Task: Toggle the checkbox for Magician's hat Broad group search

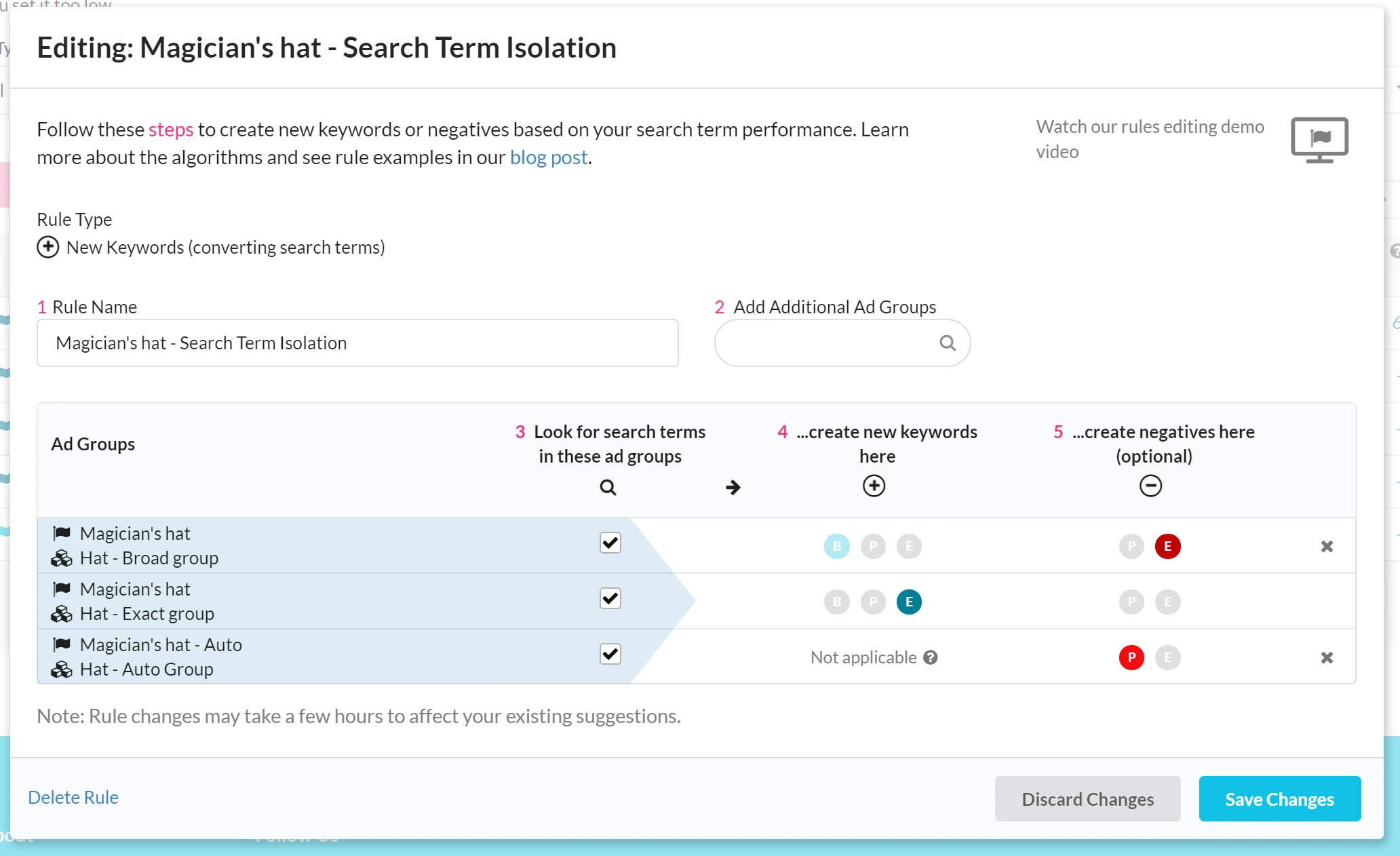Action: (610, 543)
